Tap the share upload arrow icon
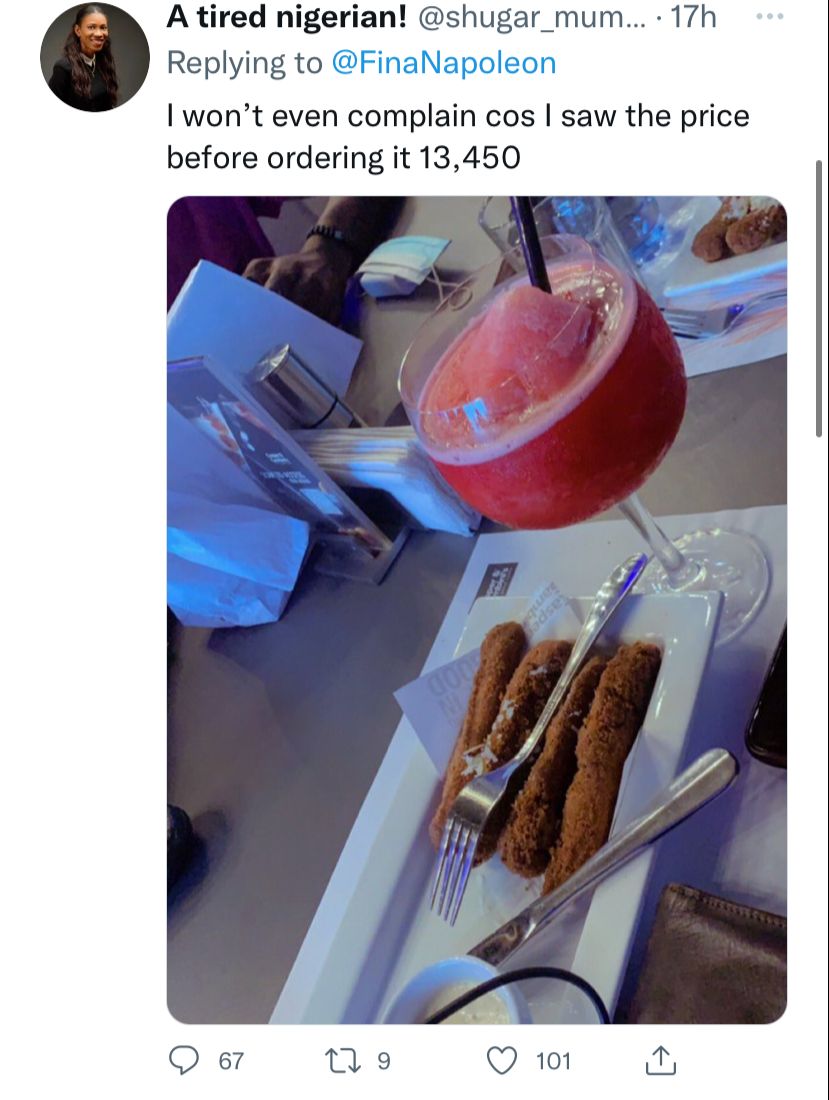 point(660,1060)
